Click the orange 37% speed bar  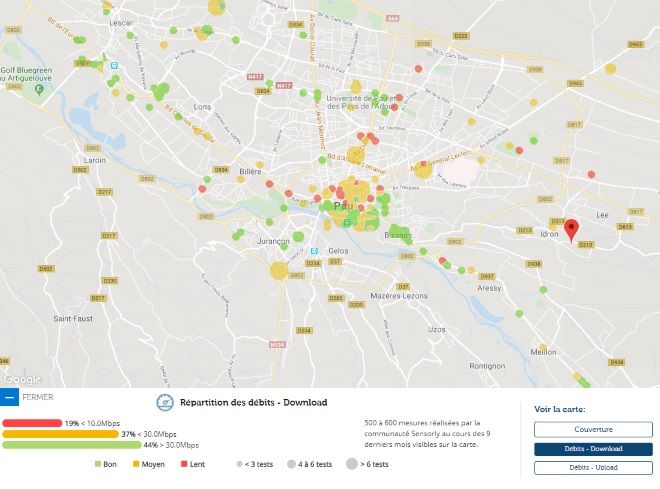click(x=60, y=434)
